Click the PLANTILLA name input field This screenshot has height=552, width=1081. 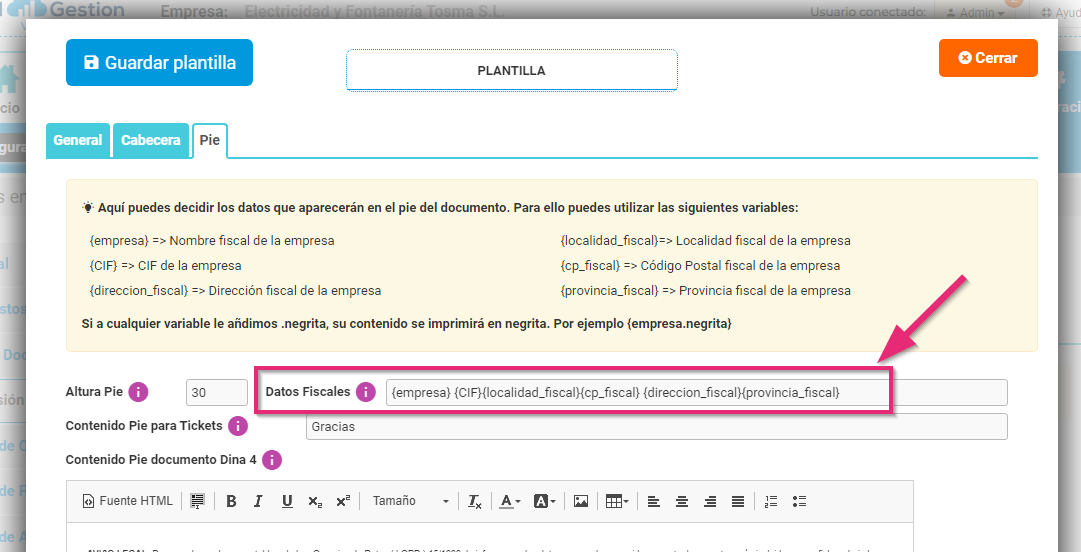(x=512, y=70)
